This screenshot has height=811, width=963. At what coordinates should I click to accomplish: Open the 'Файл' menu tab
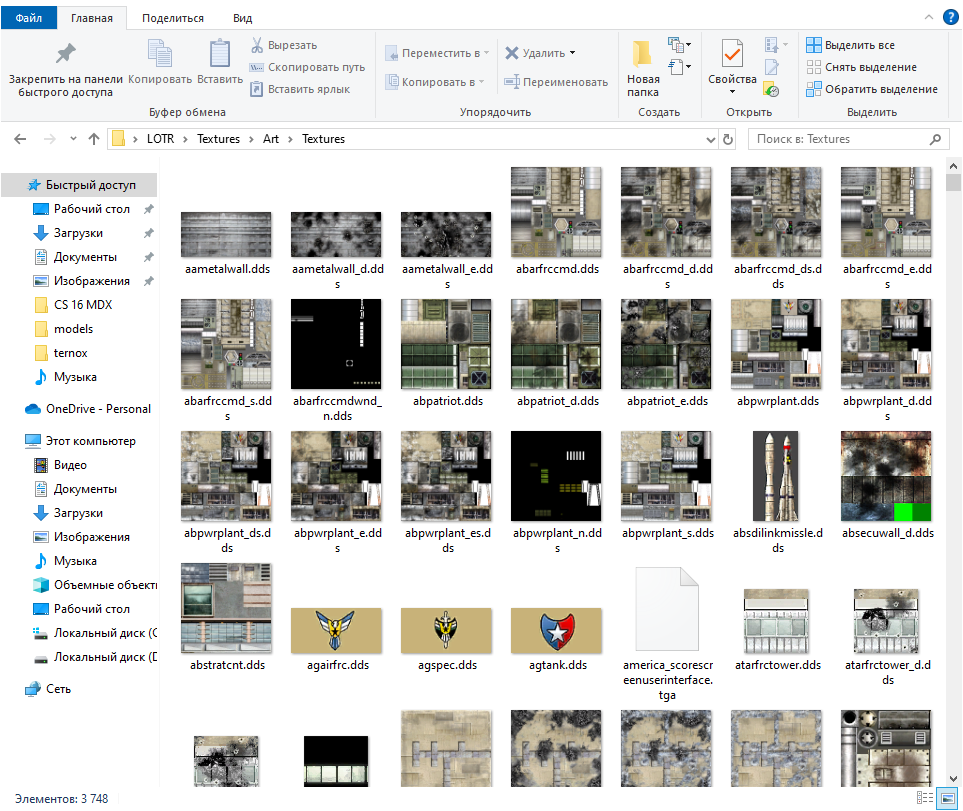click(29, 18)
